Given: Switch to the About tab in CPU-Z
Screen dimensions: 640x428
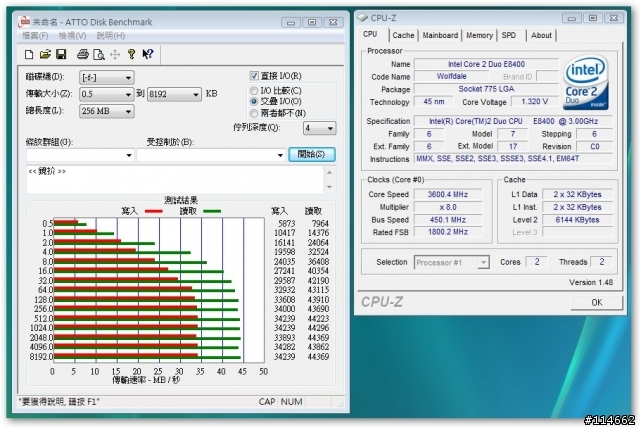Looking at the screenshot, I should click(x=541, y=35).
